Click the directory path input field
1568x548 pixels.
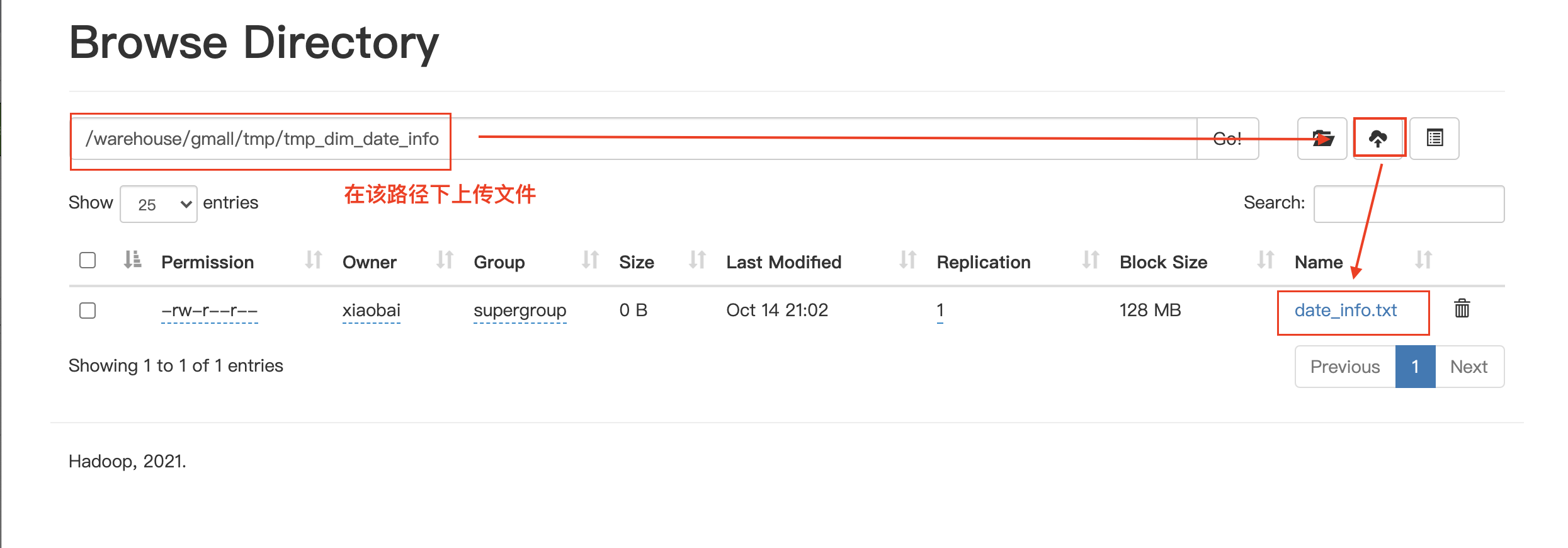coord(633,139)
